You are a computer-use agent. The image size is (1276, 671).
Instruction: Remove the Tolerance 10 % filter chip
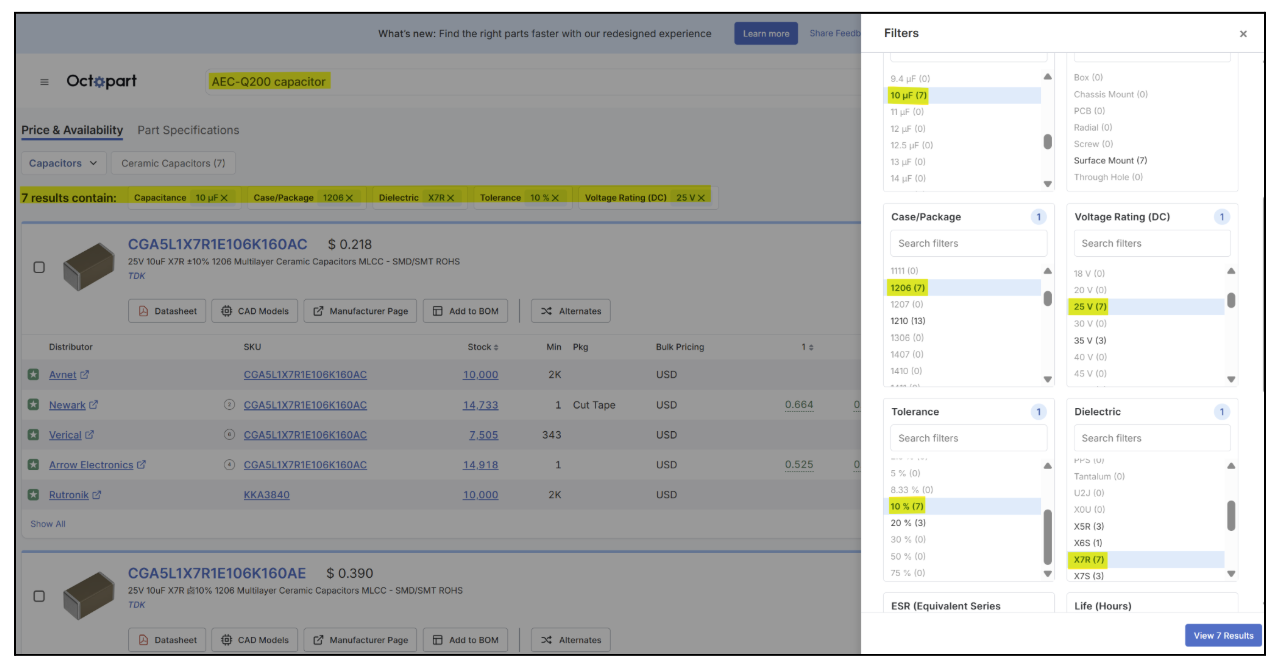tap(557, 198)
